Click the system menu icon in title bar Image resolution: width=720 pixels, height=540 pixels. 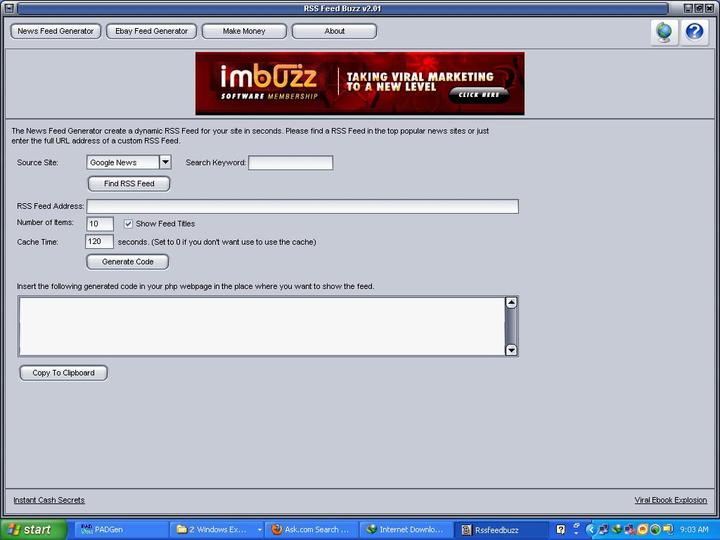tap(8, 8)
